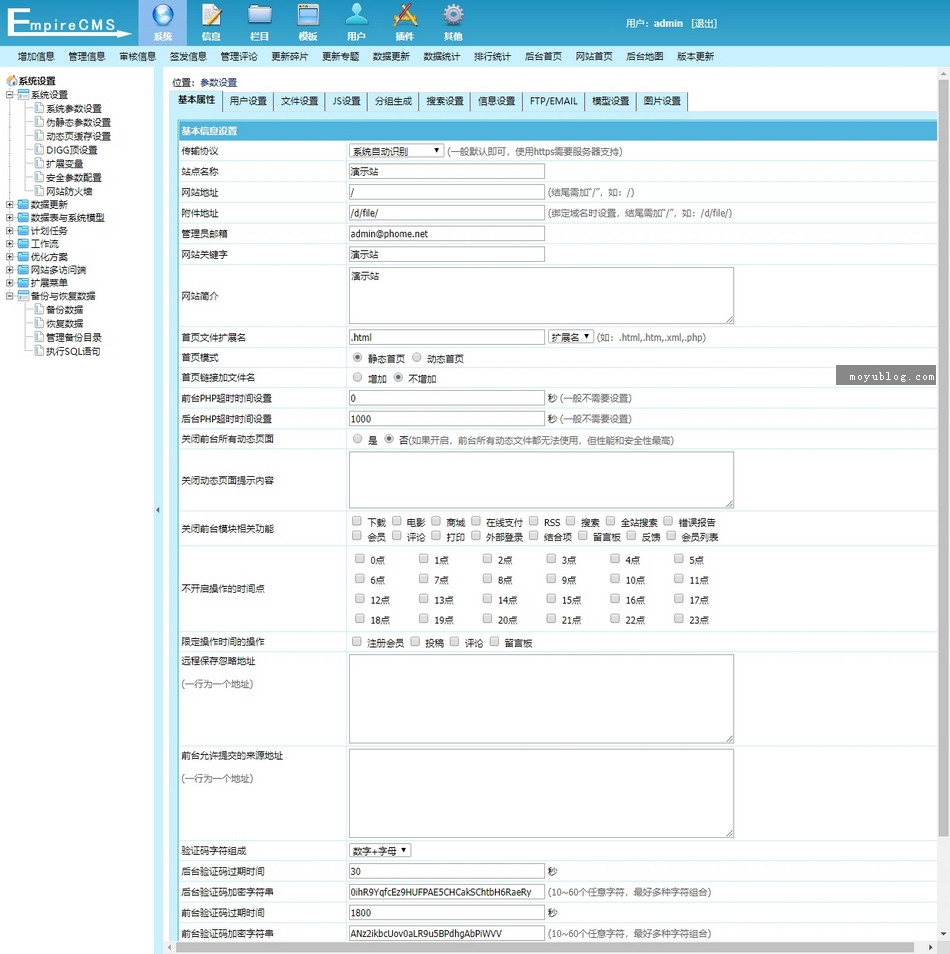This screenshot has width=950, height=954.
Task: Switch to the JS设置 tab
Action: tap(346, 101)
